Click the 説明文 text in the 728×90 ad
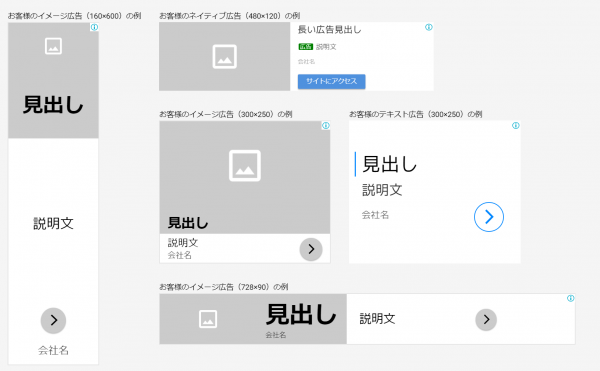 tap(377, 319)
